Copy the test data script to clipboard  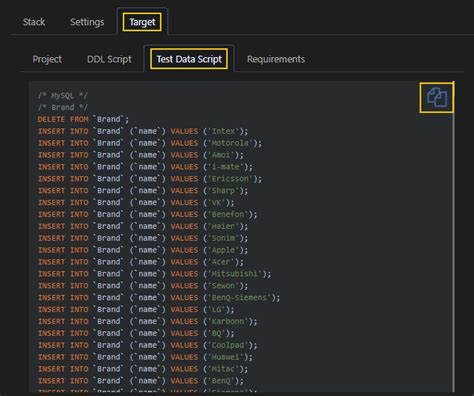click(437, 97)
